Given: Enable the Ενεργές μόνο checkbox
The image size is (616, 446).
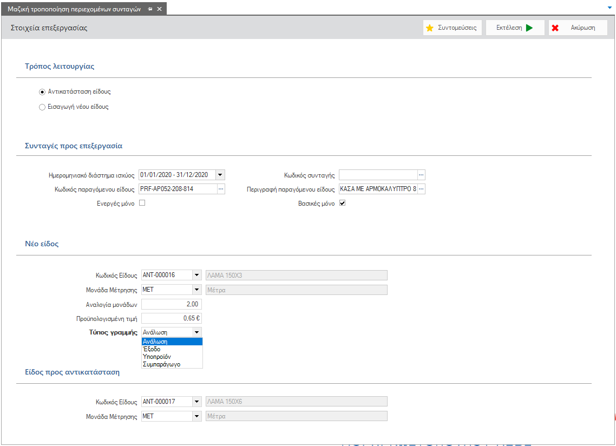Looking at the screenshot, I should click(142, 203).
